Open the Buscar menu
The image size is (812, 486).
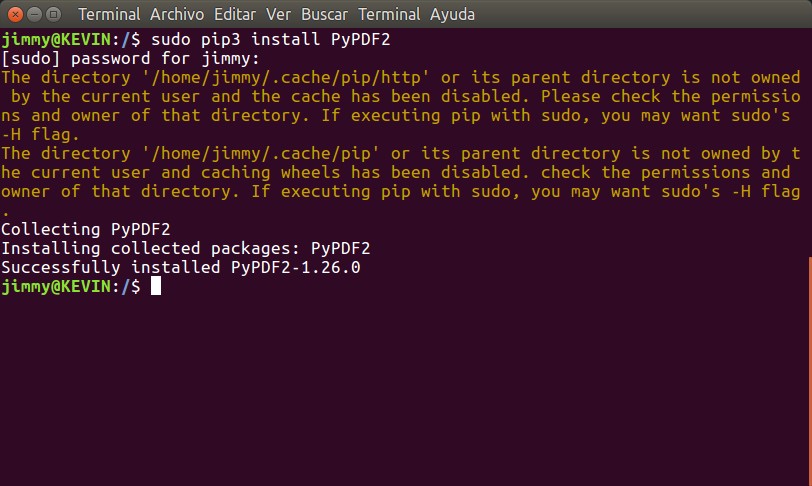pyautogui.click(x=324, y=15)
